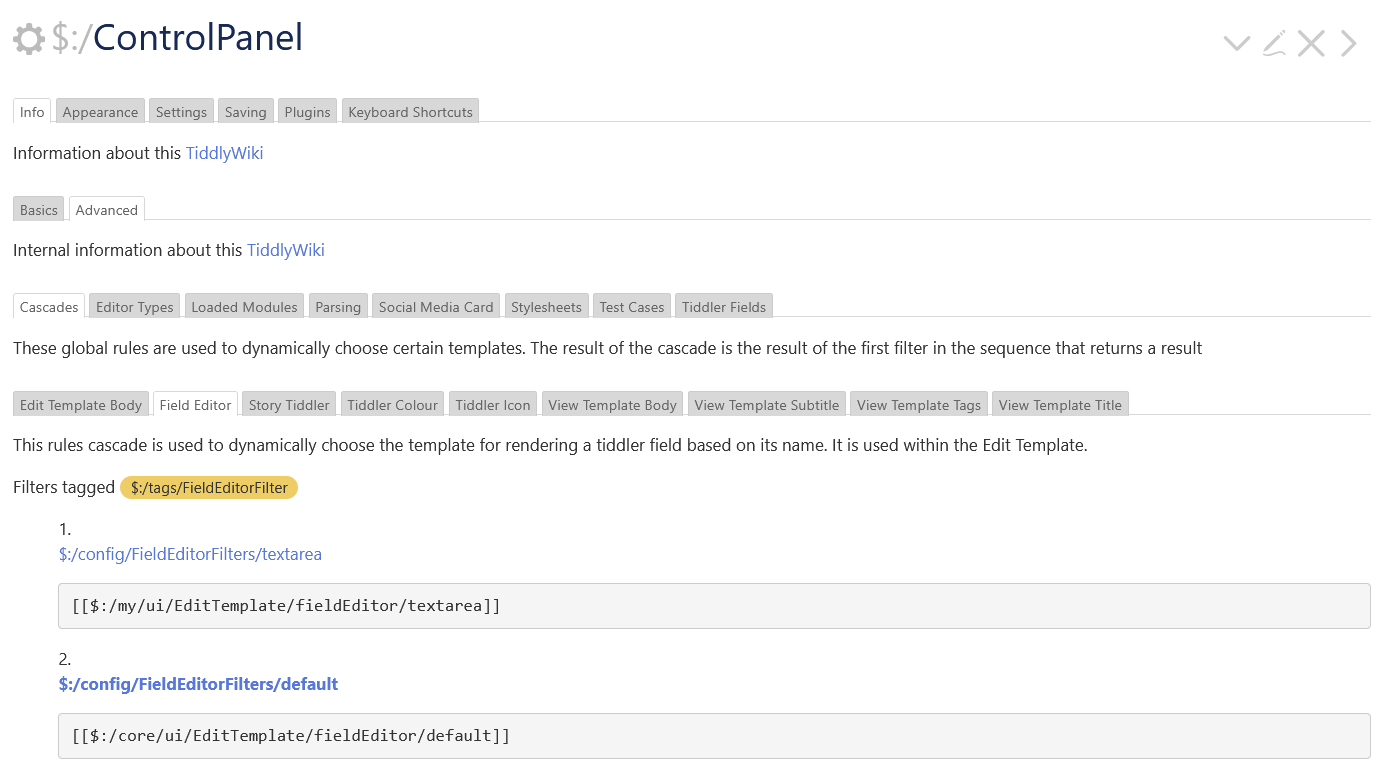Image resolution: width=1382 pixels, height=771 pixels.
Task: Switch to the Tiddler Colour cascade tab
Action: (393, 404)
